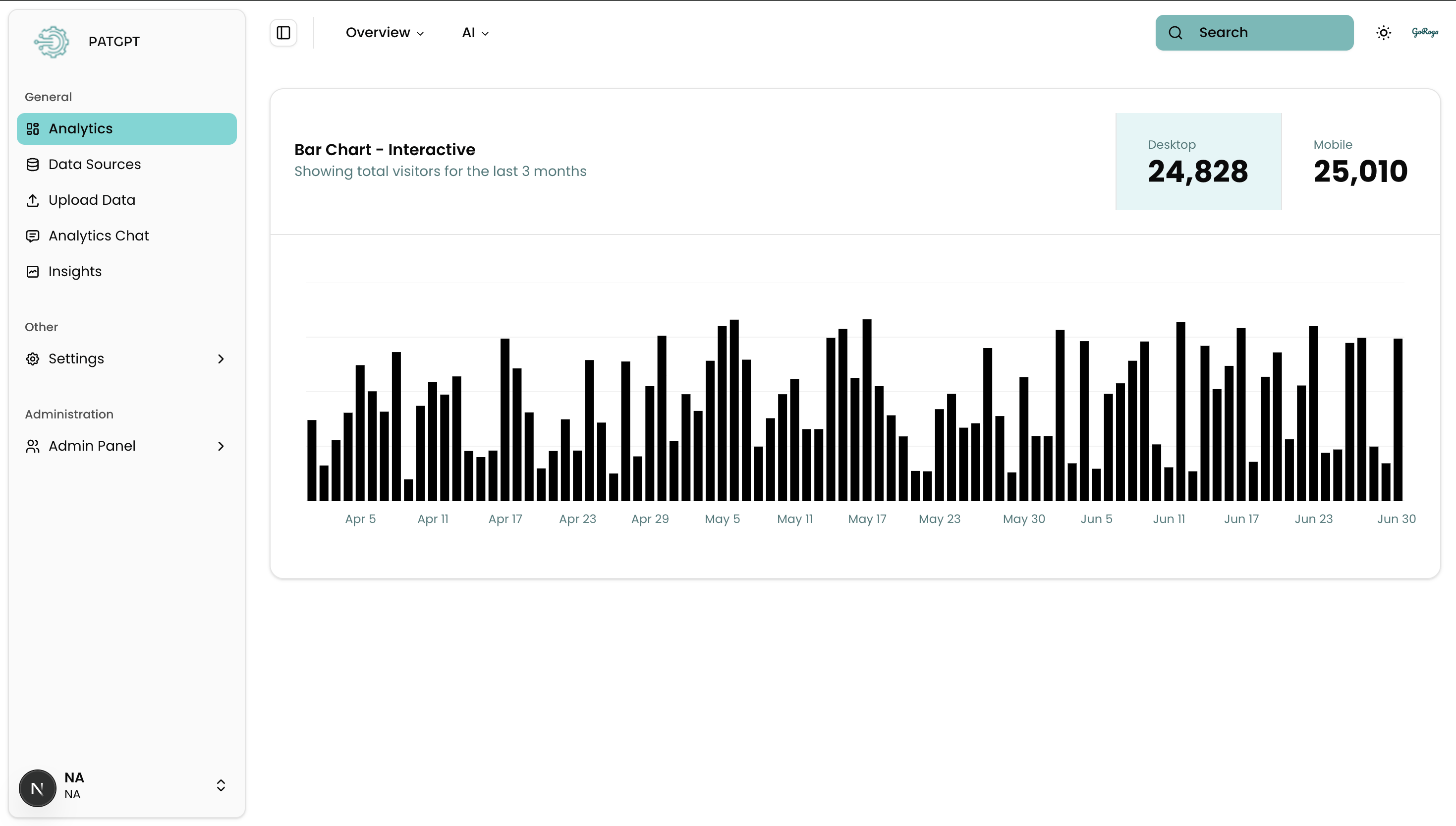Click the May 23 axis label
This screenshot has width=1456, height=826.
[940, 519]
